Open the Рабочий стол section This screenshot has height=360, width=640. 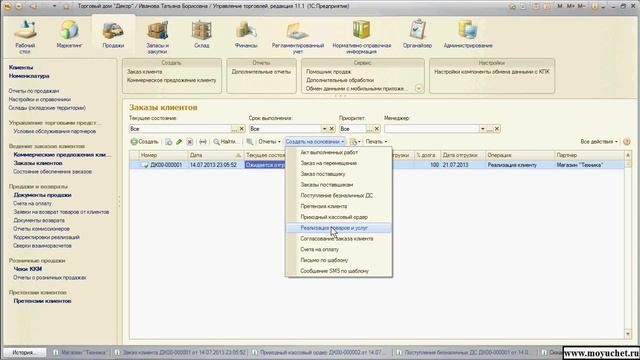[25, 37]
